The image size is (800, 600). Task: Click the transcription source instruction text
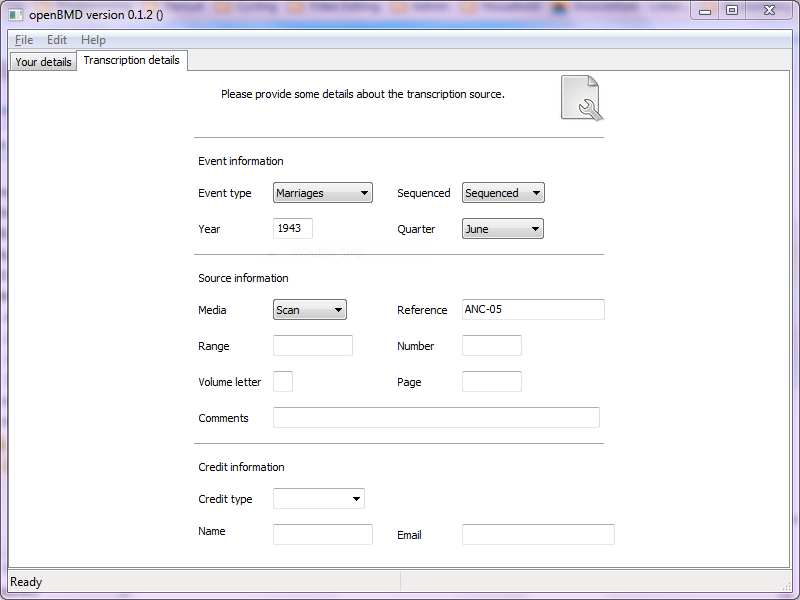[363, 94]
